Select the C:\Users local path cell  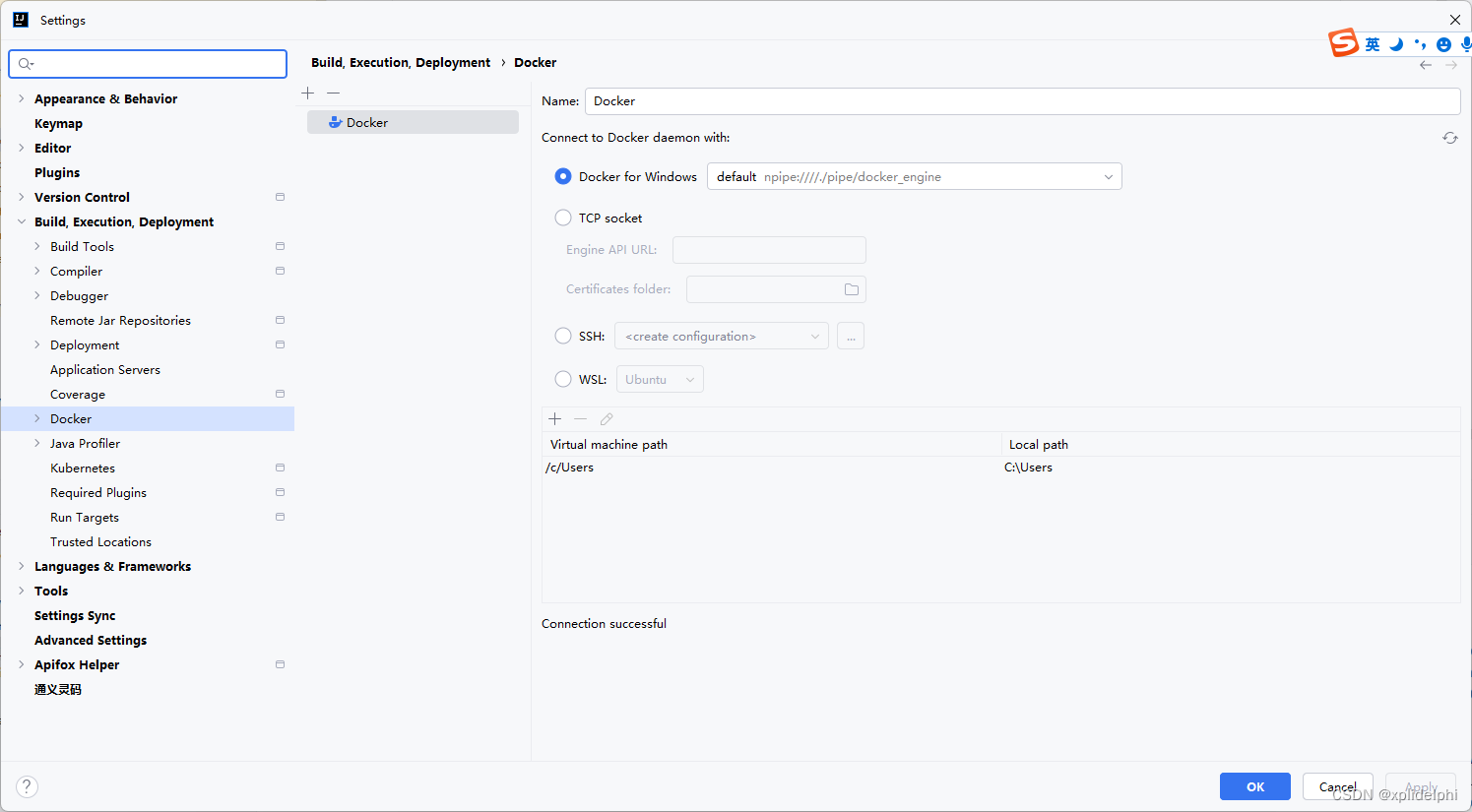tap(1231, 468)
